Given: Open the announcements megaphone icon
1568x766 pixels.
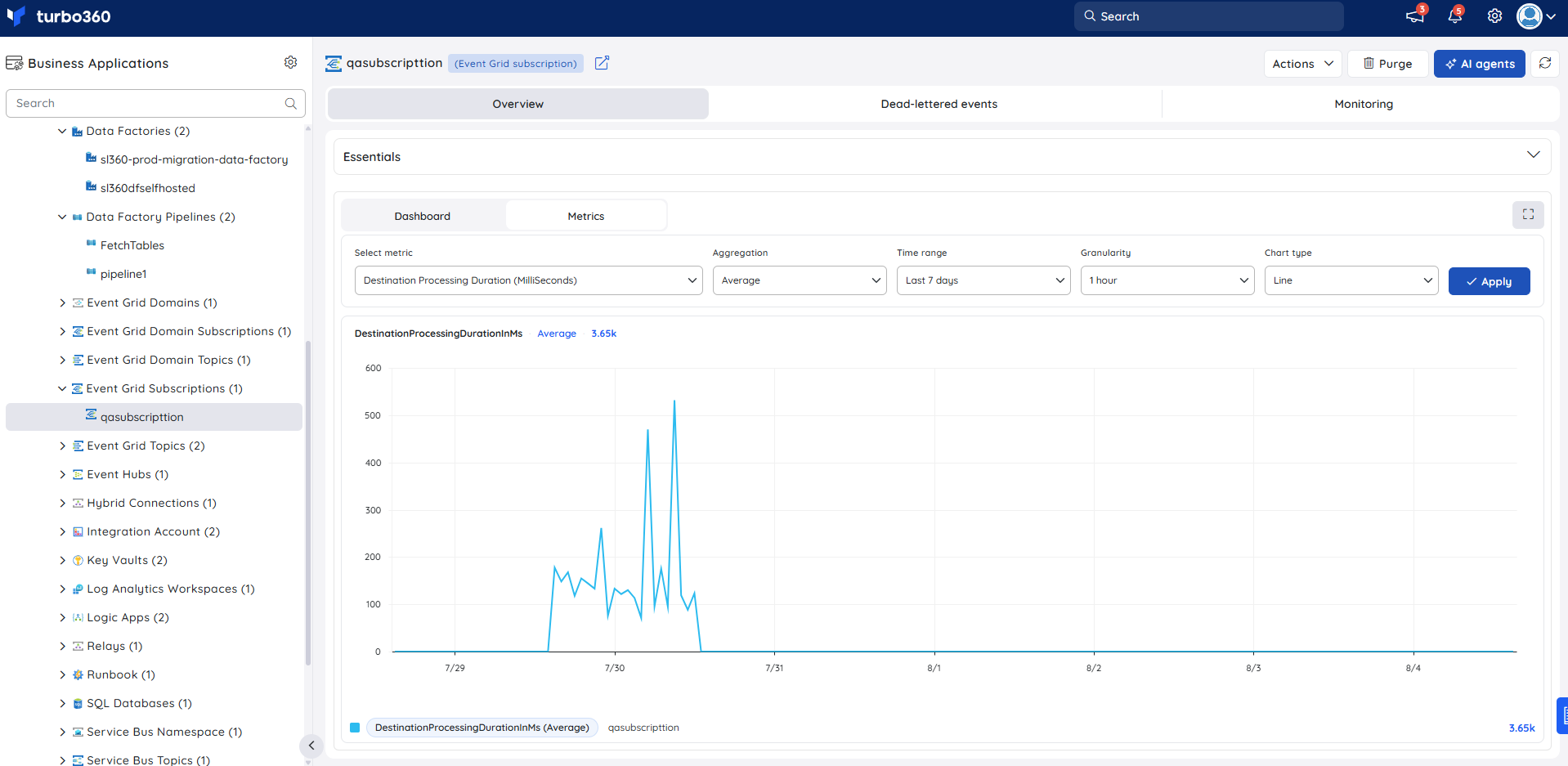Looking at the screenshot, I should [1414, 16].
